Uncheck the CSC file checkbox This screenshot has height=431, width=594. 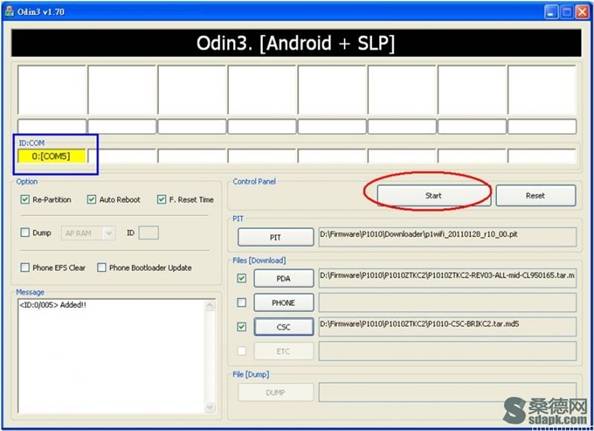point(241,326)
